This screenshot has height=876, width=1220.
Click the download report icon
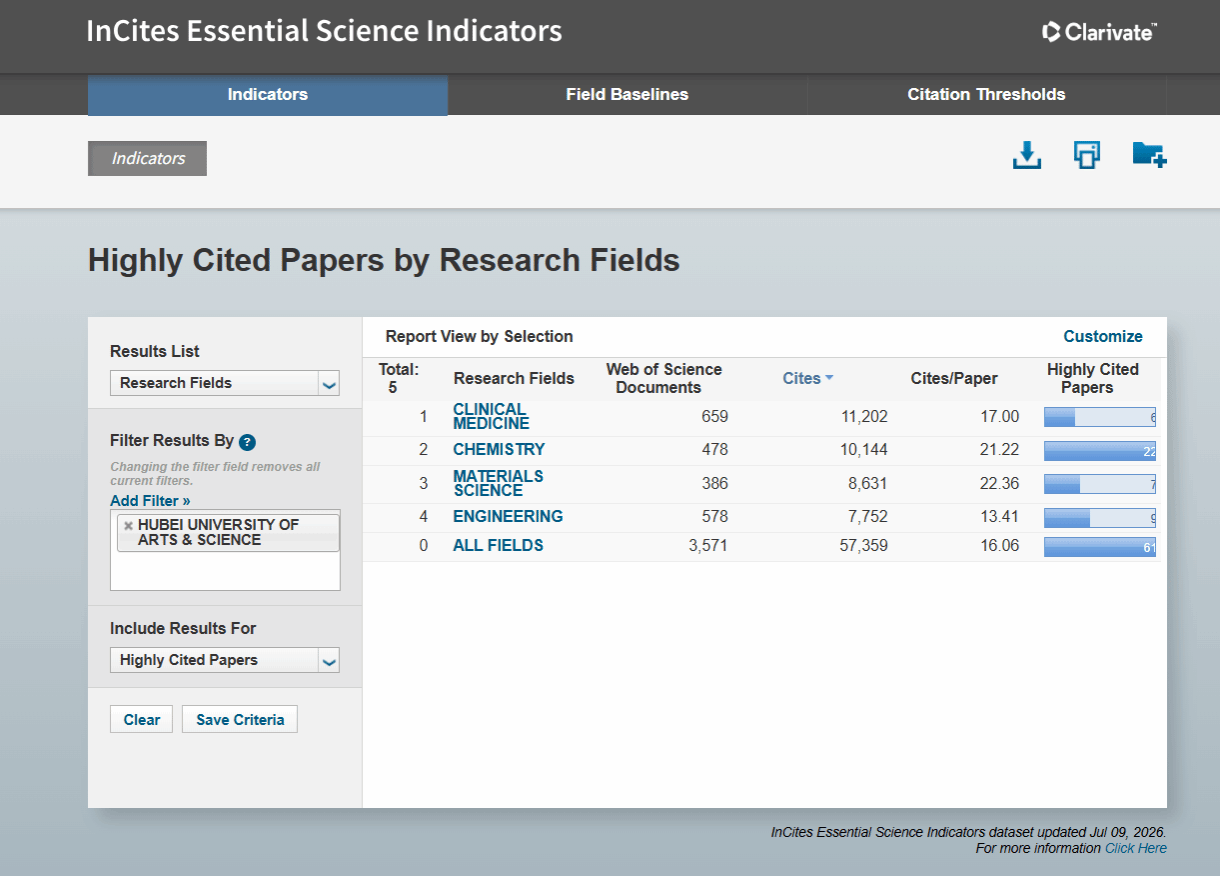point(1027,155)
